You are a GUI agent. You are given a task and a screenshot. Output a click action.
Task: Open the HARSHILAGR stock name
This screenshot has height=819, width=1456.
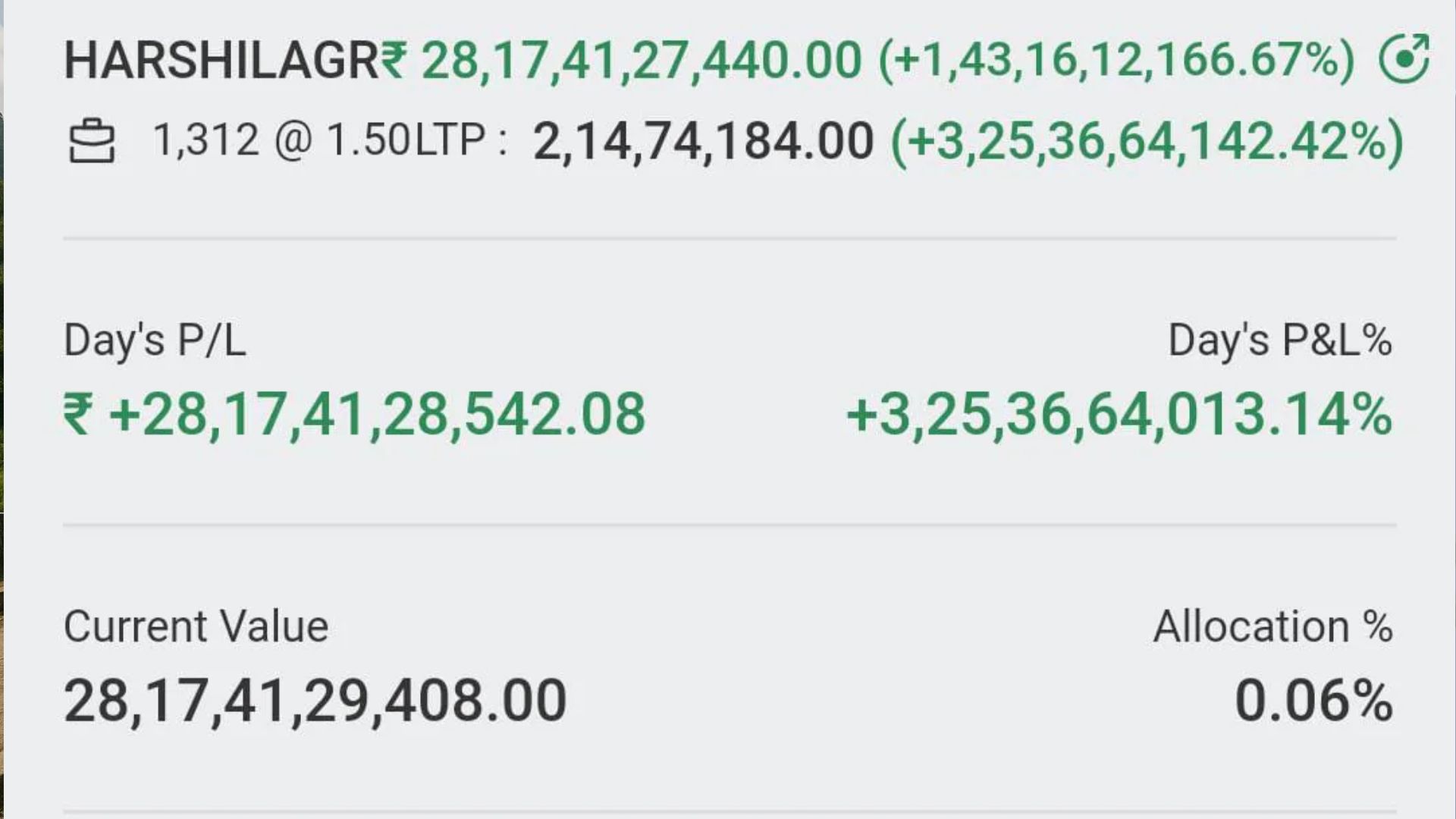pos(220,60)
